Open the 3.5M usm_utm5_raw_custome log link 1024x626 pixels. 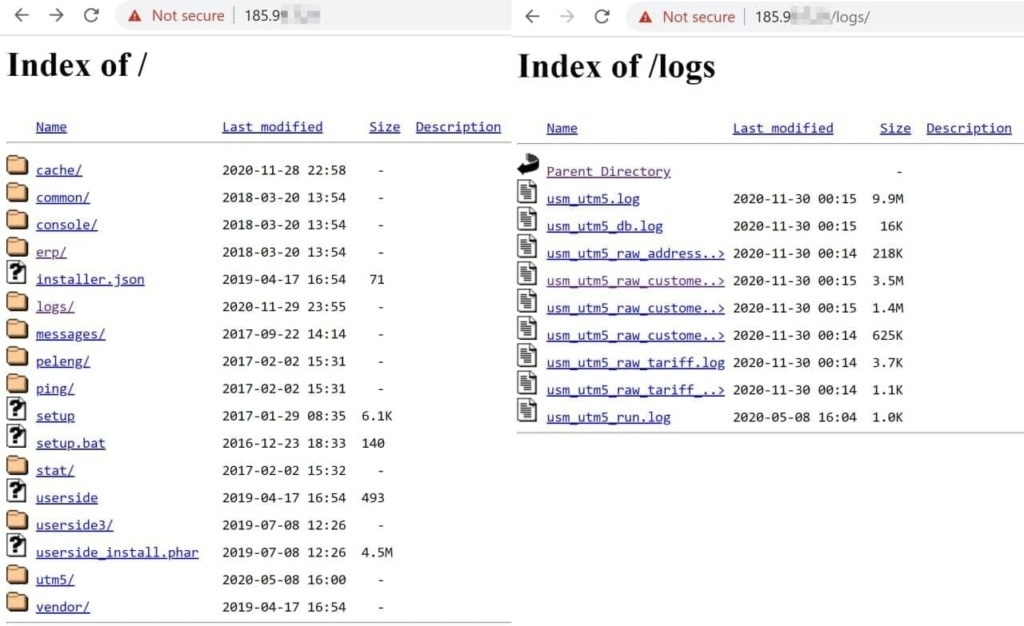pos(635,281)
